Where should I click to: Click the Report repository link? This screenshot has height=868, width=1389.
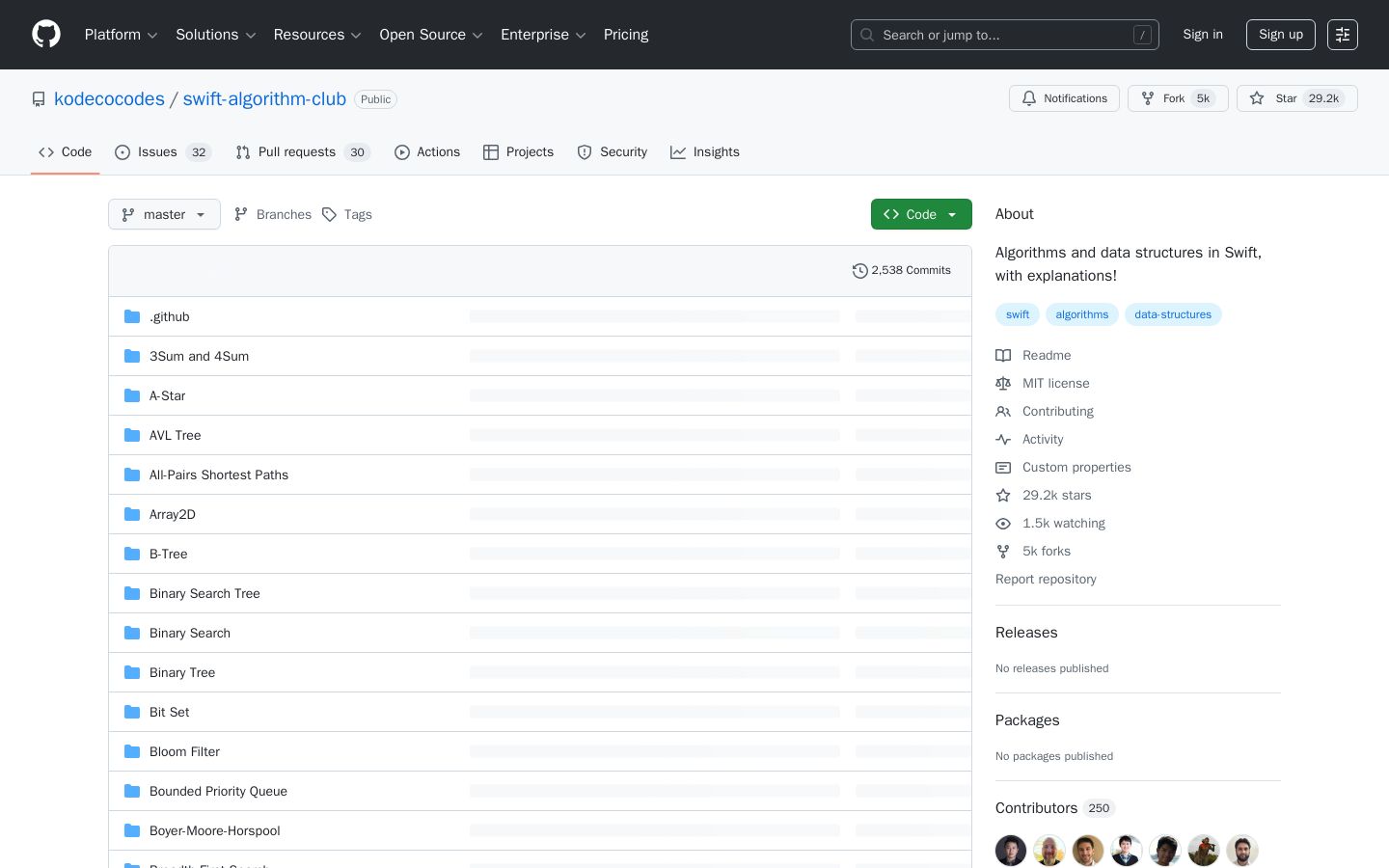pyautogui.click(x=1046, y=579)
